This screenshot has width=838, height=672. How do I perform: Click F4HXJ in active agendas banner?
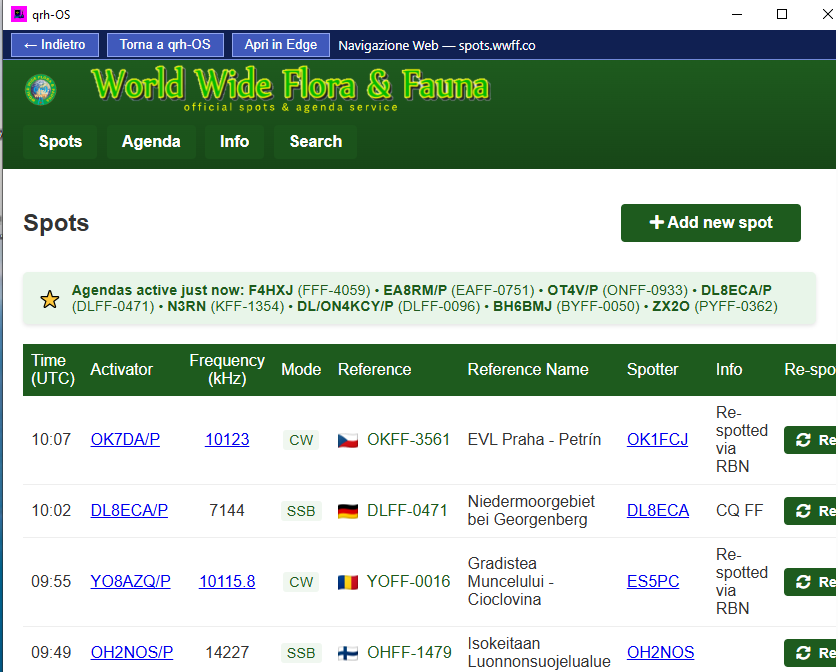tap(271, 290)
